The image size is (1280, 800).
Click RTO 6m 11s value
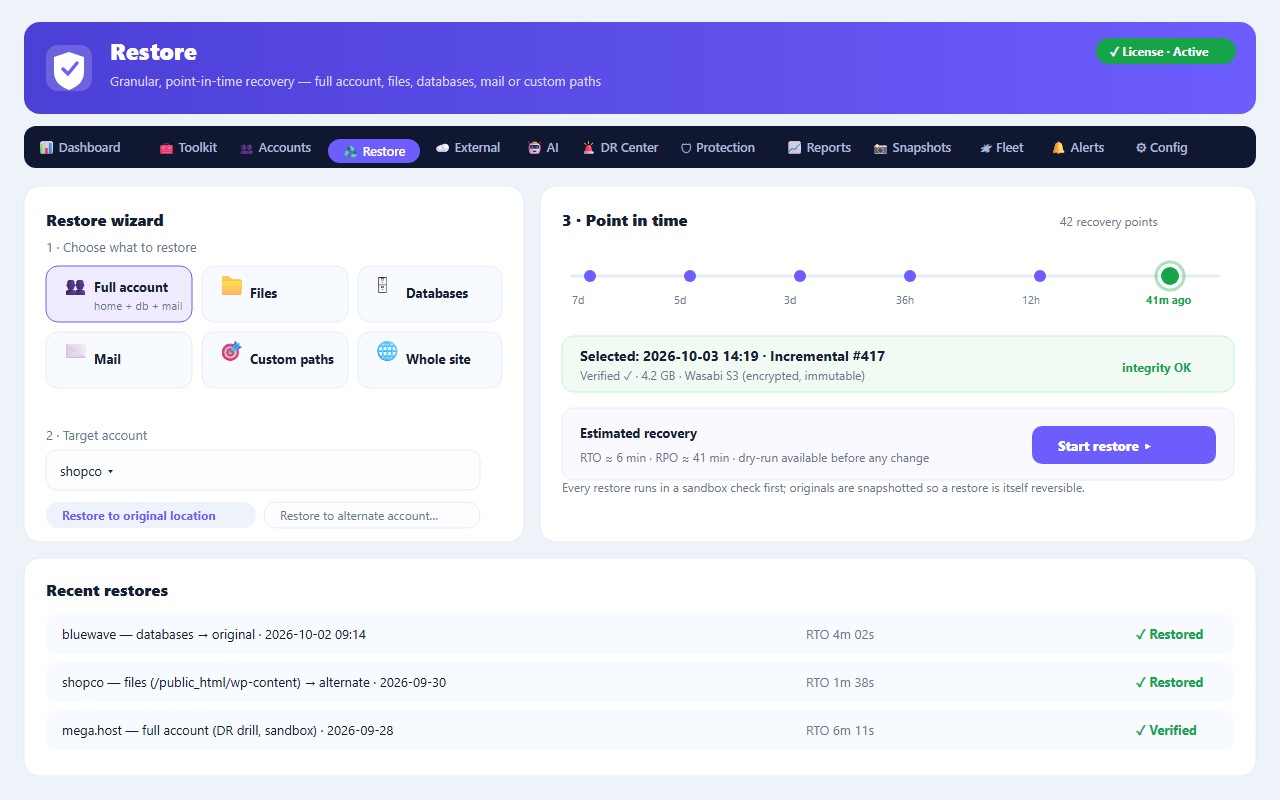(x=840, y=730)
